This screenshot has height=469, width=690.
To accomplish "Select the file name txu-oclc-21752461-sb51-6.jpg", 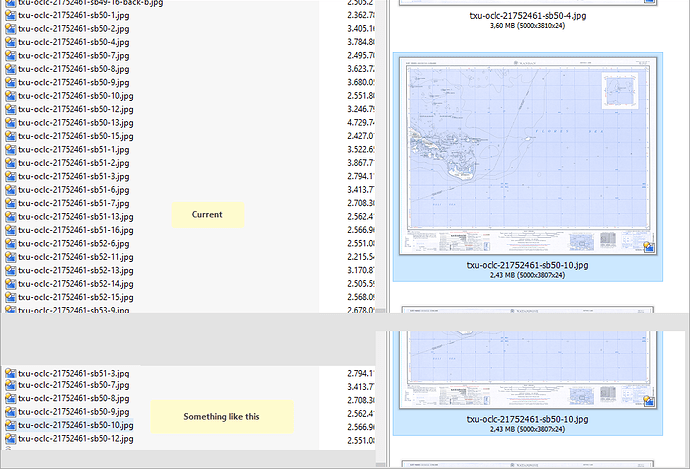I will click(74, 190).
